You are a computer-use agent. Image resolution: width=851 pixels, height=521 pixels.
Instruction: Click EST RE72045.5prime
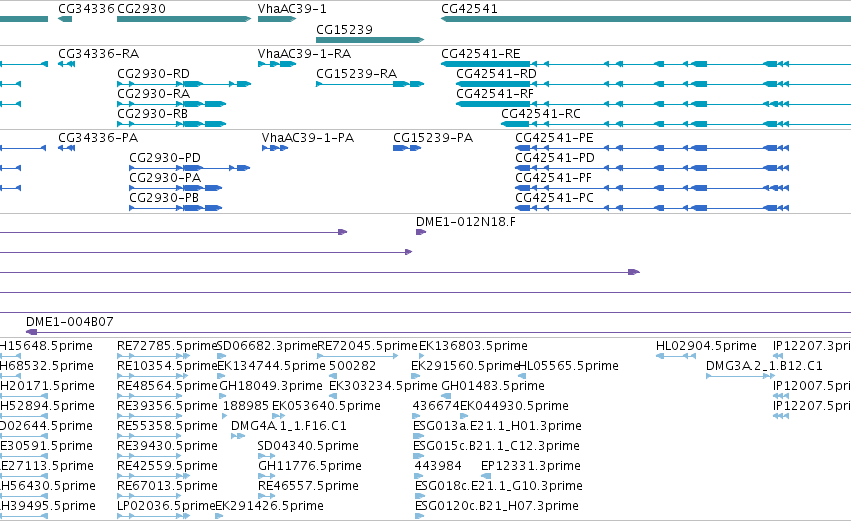click(x=367, y=346)
